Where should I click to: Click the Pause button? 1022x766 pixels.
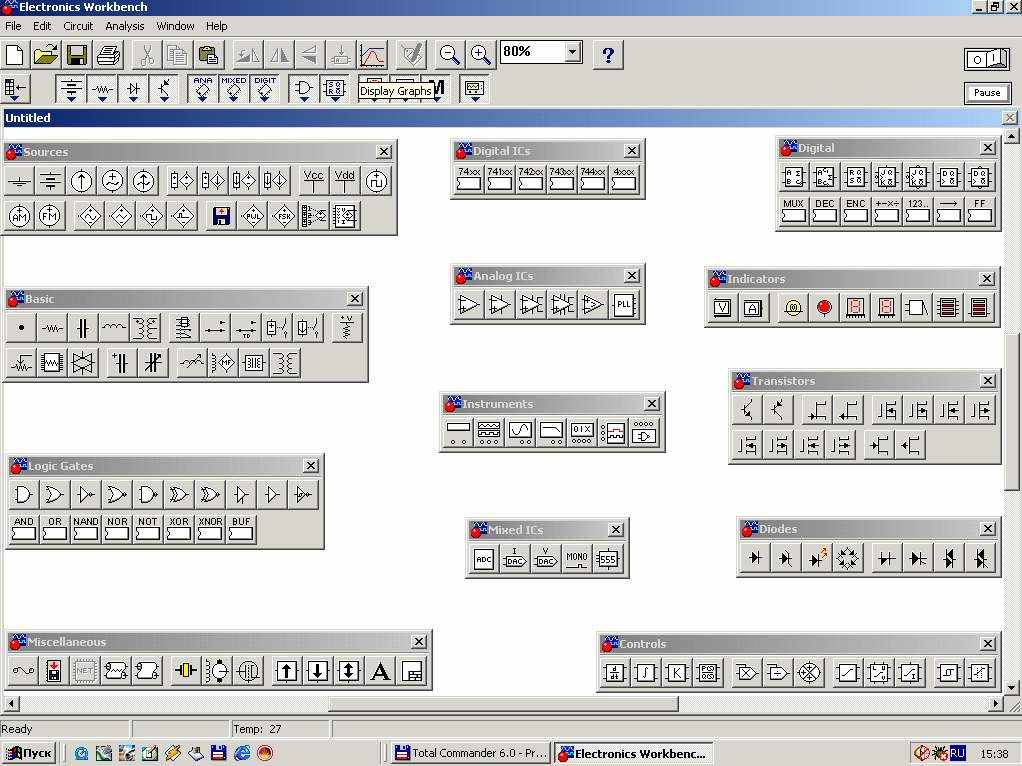pos(987,93)
